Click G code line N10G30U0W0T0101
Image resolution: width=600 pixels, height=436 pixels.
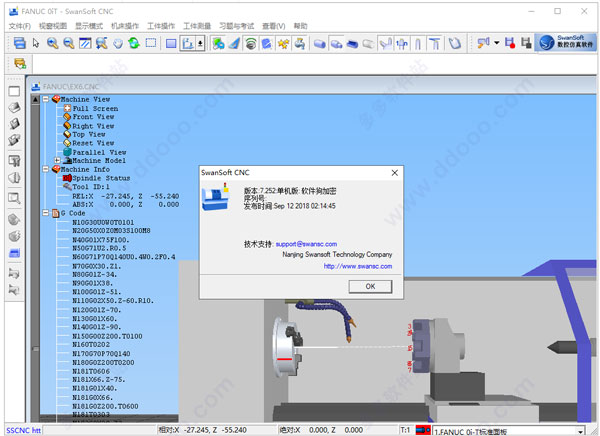tap(103, 222)
